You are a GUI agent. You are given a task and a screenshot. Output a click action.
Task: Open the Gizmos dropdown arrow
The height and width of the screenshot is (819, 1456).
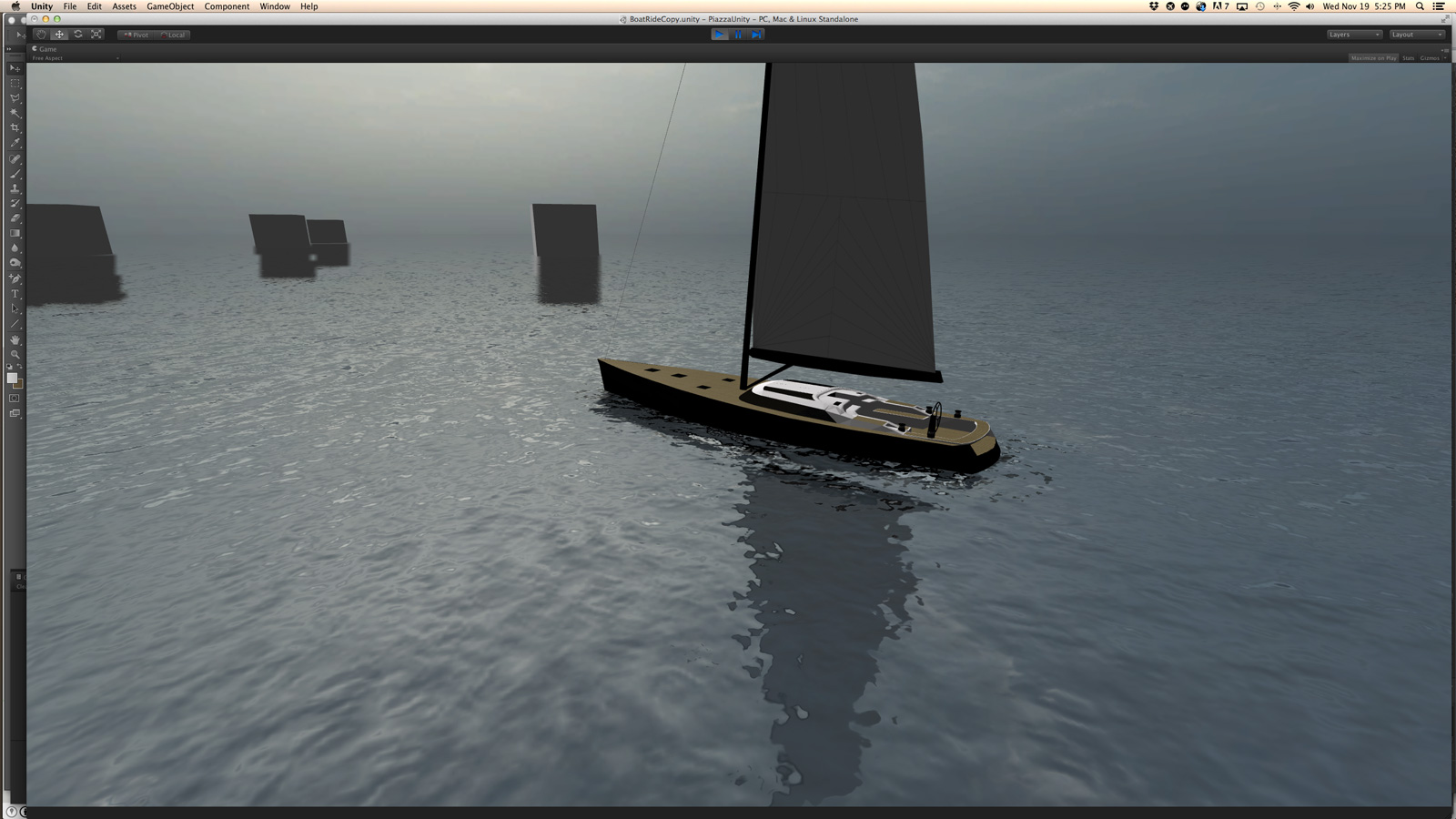coord(1445,58)
